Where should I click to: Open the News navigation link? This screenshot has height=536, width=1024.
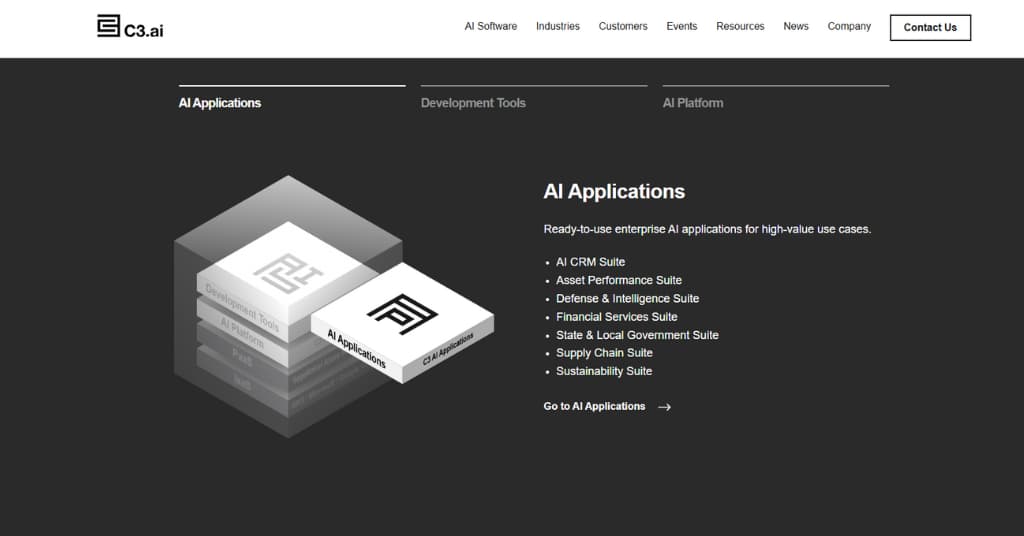click(x=796, y=26)
